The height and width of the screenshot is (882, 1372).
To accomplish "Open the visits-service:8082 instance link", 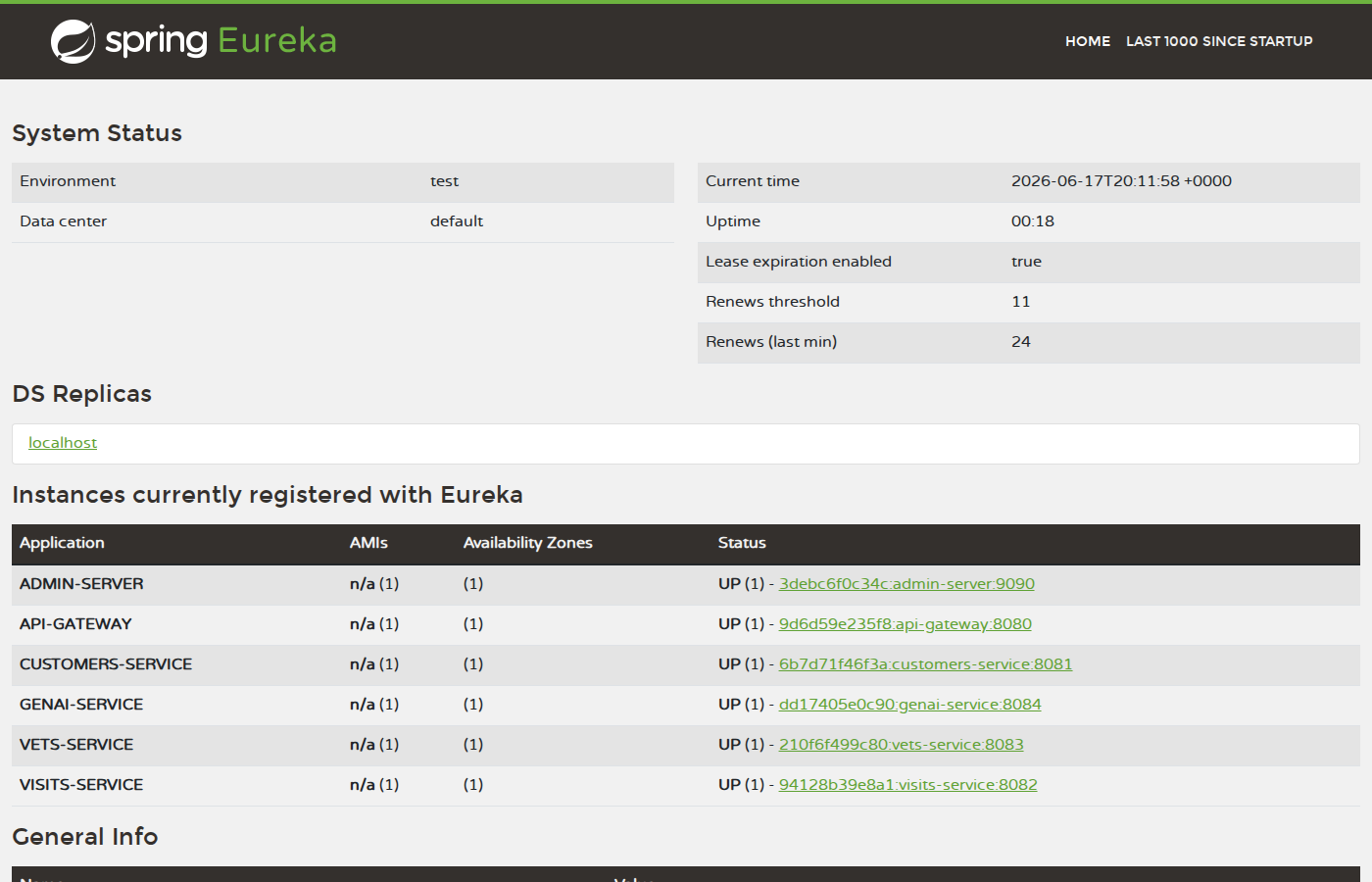I will point(907,785).
